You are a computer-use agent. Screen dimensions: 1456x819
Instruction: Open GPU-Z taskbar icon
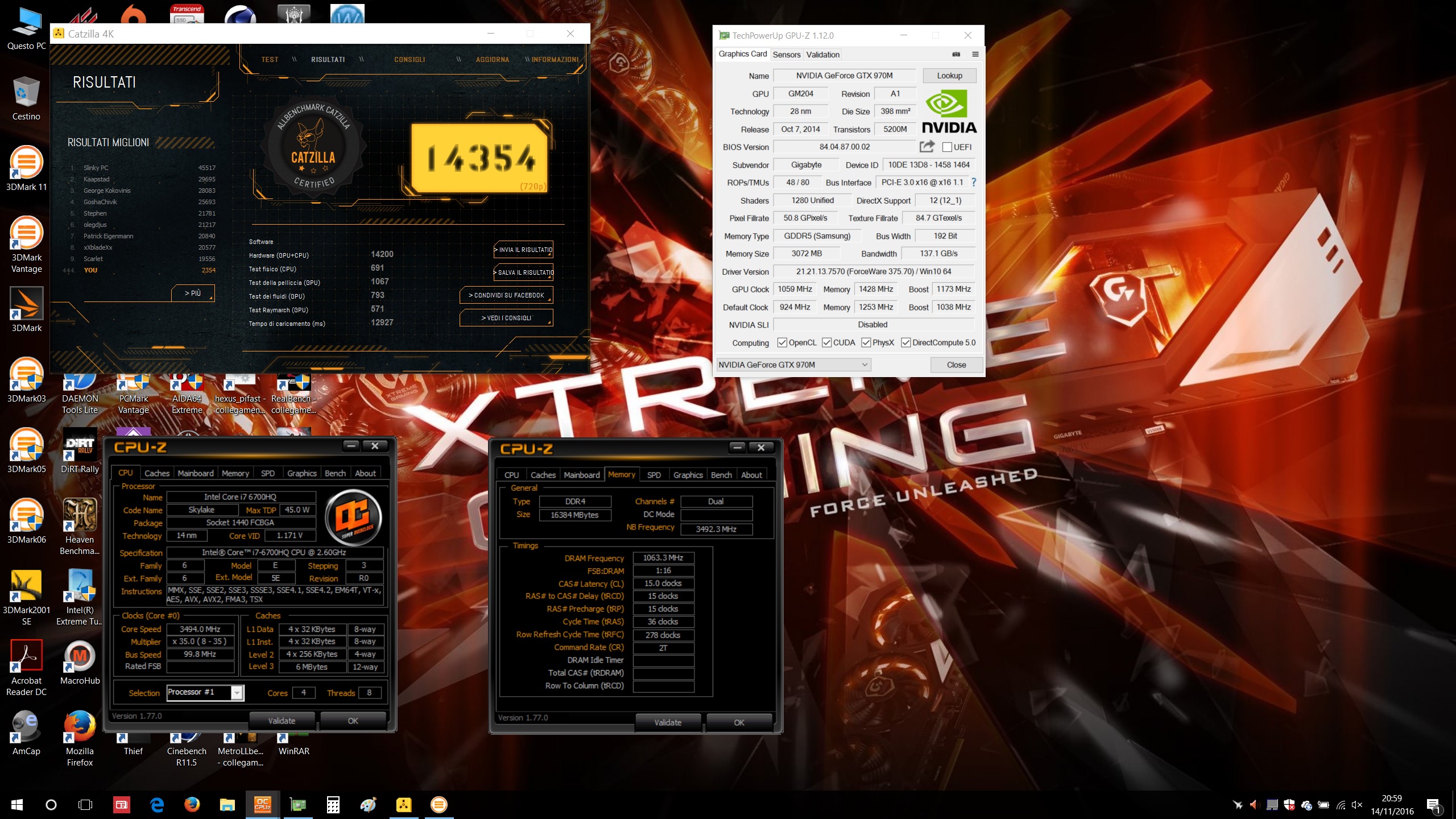(298, 805)
